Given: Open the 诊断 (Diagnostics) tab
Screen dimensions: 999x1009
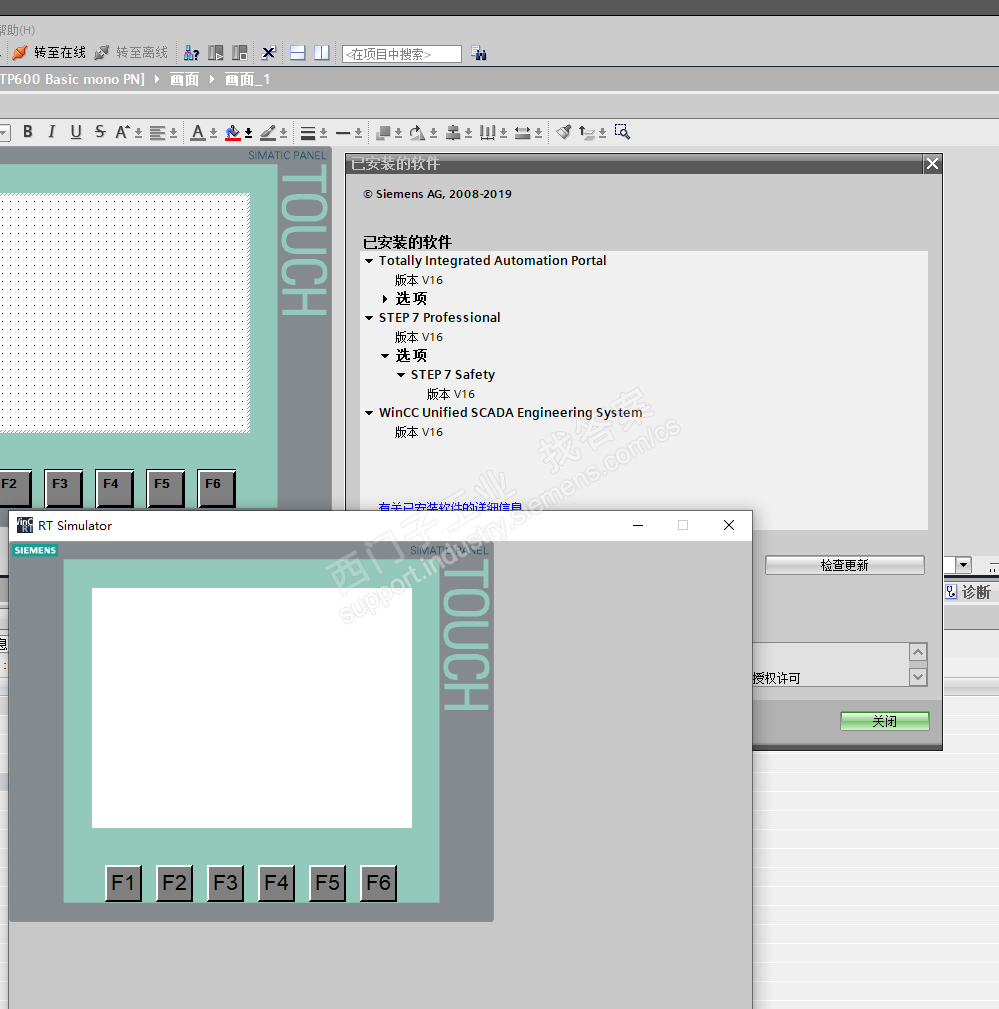Looking at the screenshot, I should click(968, 592).
